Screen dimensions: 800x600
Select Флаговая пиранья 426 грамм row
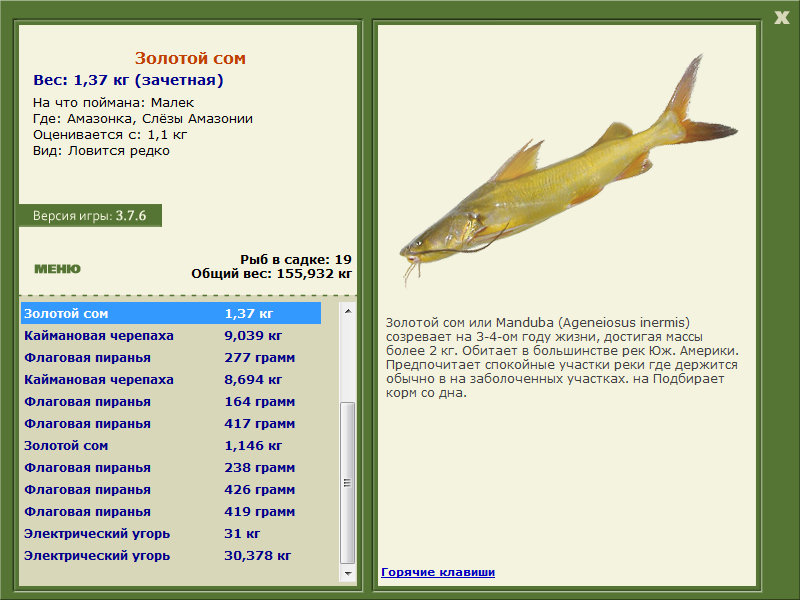pyautogui.click(x=171, y=489)
